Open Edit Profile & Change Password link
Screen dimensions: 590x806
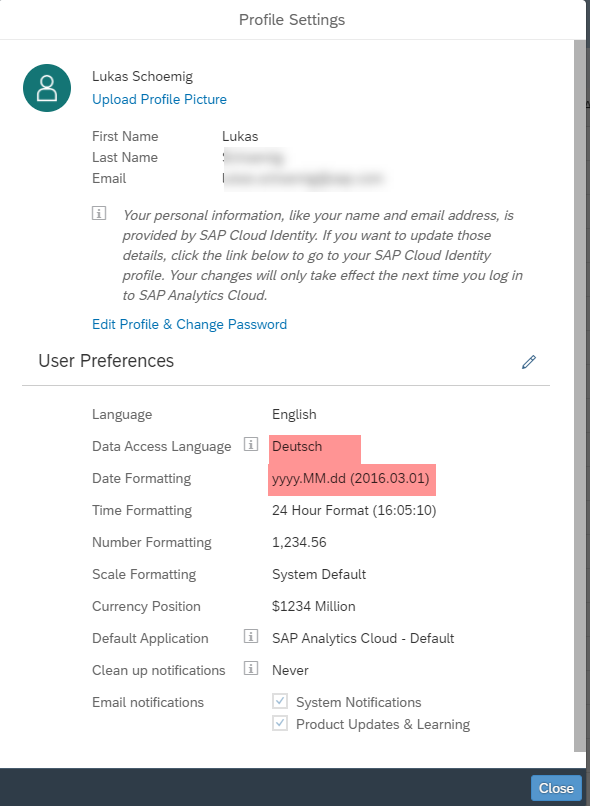[190, 324]
